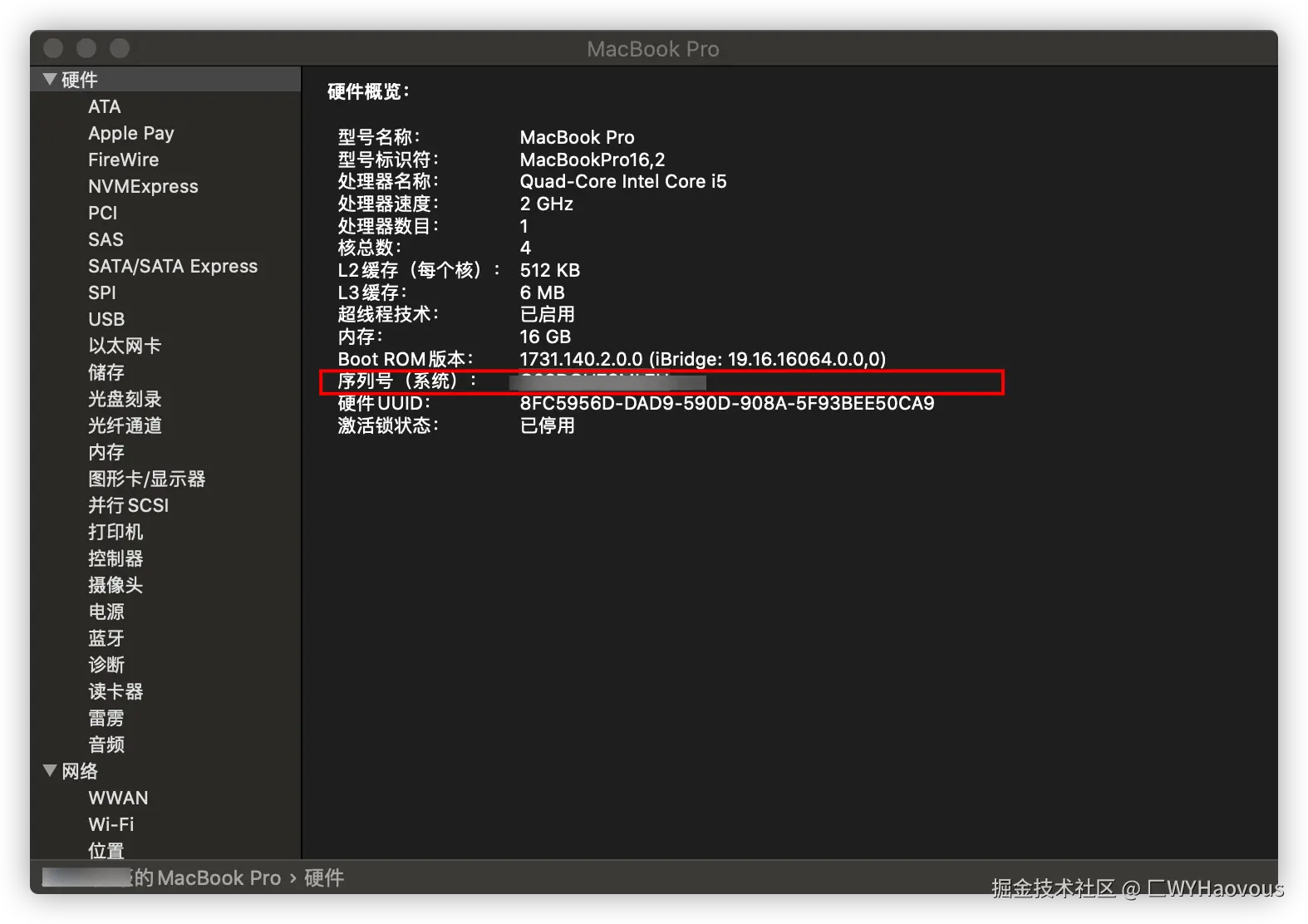1308x924 pixels.
Task: Click the 激活锁状态 label
Action: [388, 425]
